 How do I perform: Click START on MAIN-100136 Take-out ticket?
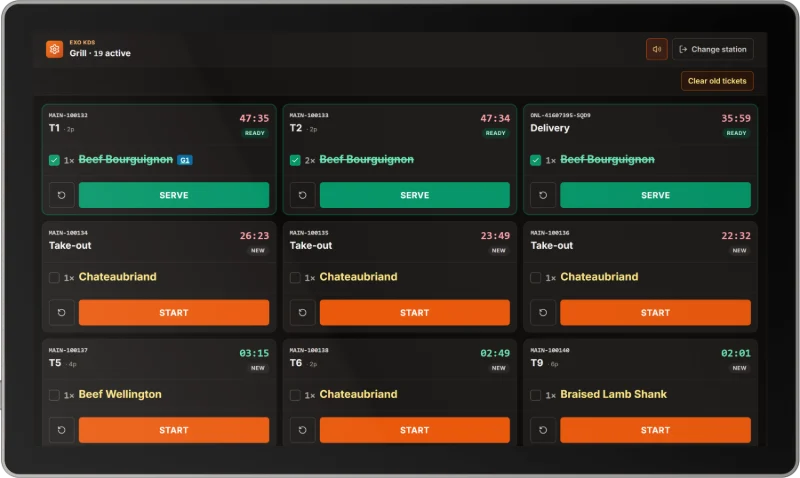(656, 313)
